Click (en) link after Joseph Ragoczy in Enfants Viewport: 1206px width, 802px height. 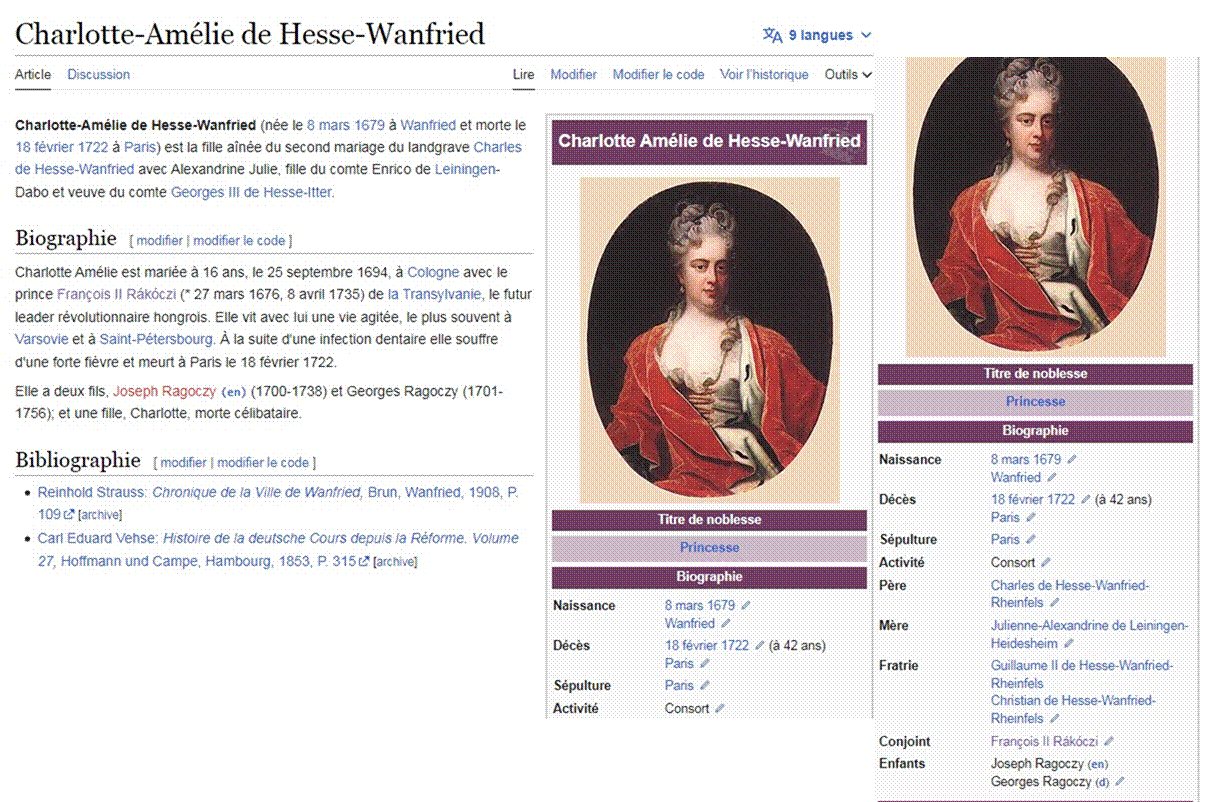coord(1097,764)
